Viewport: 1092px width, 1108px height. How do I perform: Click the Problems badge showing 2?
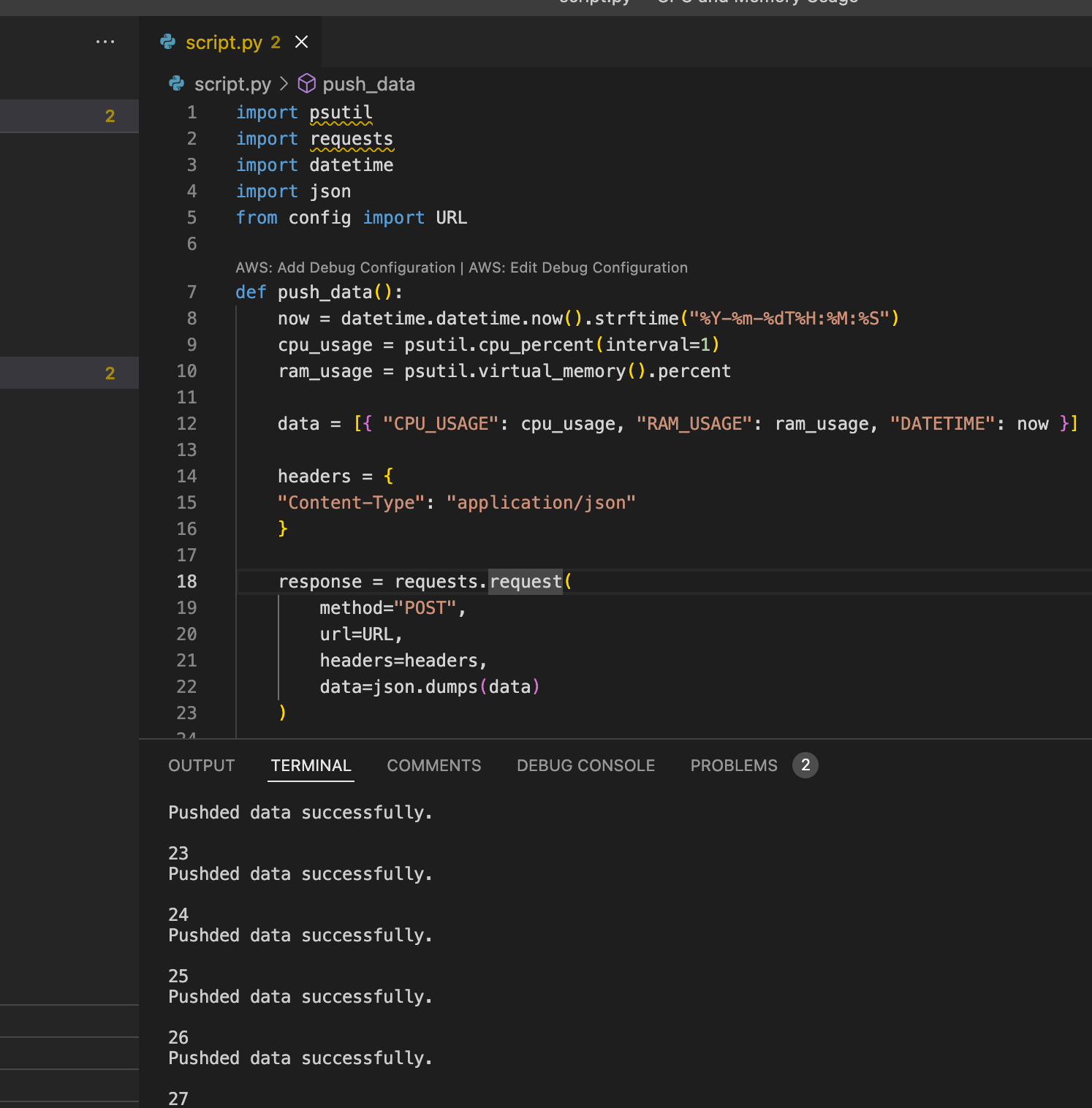pos(805,765)
